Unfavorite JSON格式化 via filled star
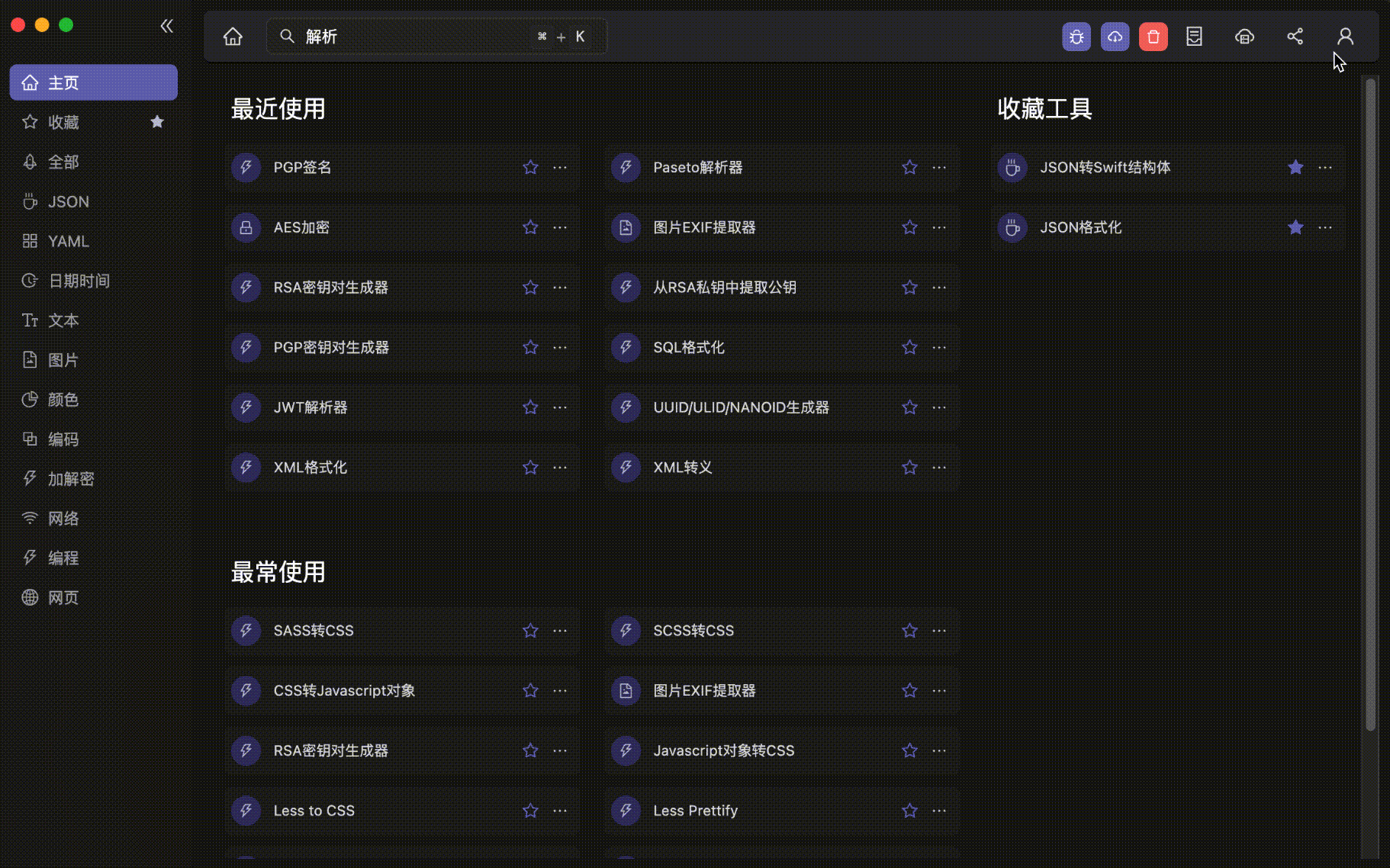Viewport: 1390px width, 868px height. click(x=1295, y=227)
